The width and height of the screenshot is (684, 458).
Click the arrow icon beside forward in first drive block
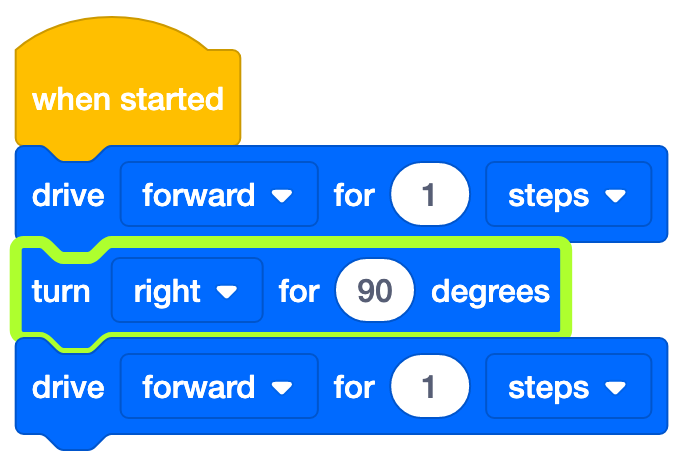point(283,196)
